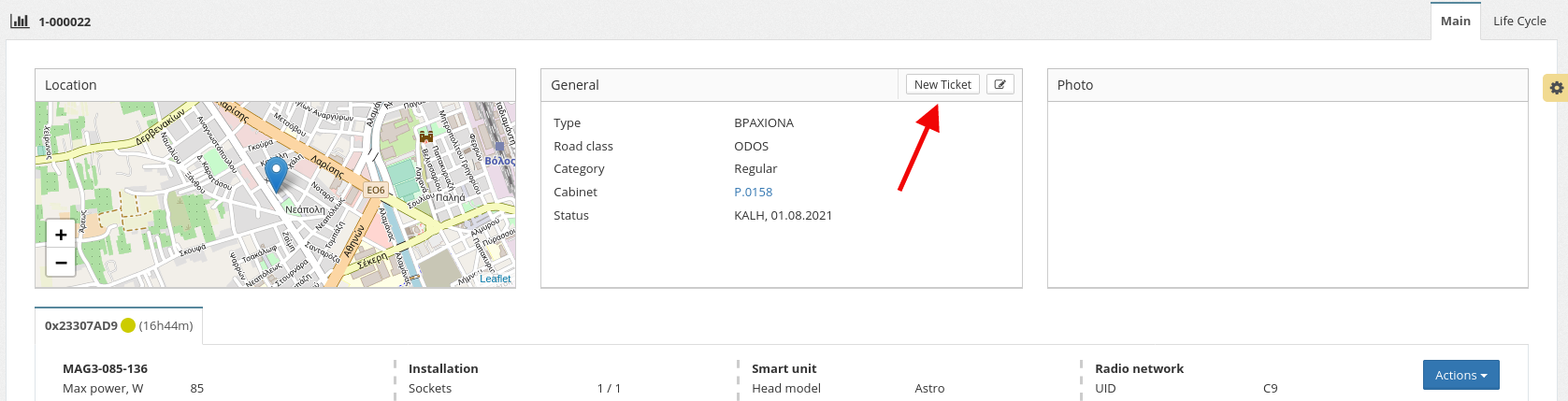Image resolution: width=1568 pixels, height=401 pixels.
Task: Switch to the Main tab
Action: pos(1455,21)
